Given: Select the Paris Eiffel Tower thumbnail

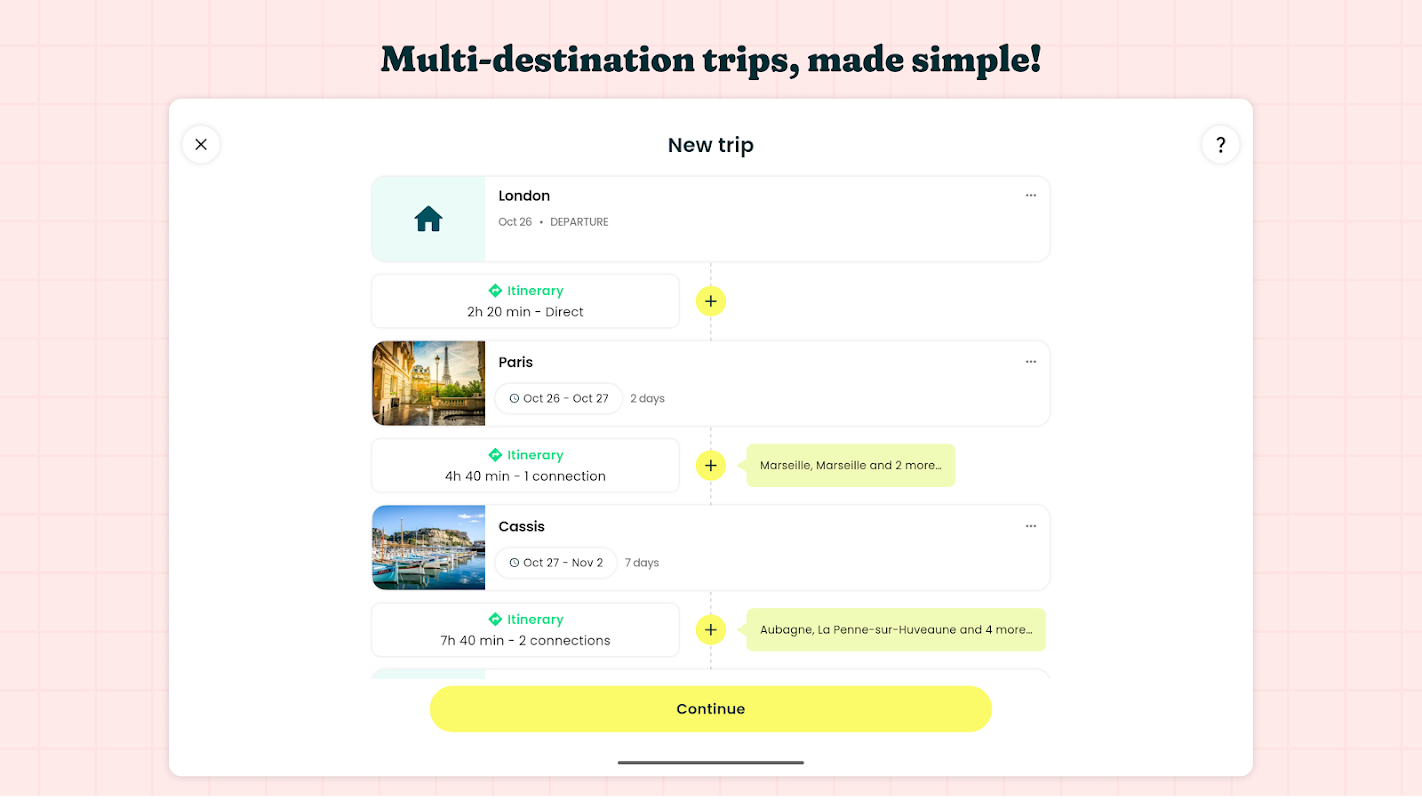Looking at the screenshot, I should pyautogui.click(x=428, y=383).
